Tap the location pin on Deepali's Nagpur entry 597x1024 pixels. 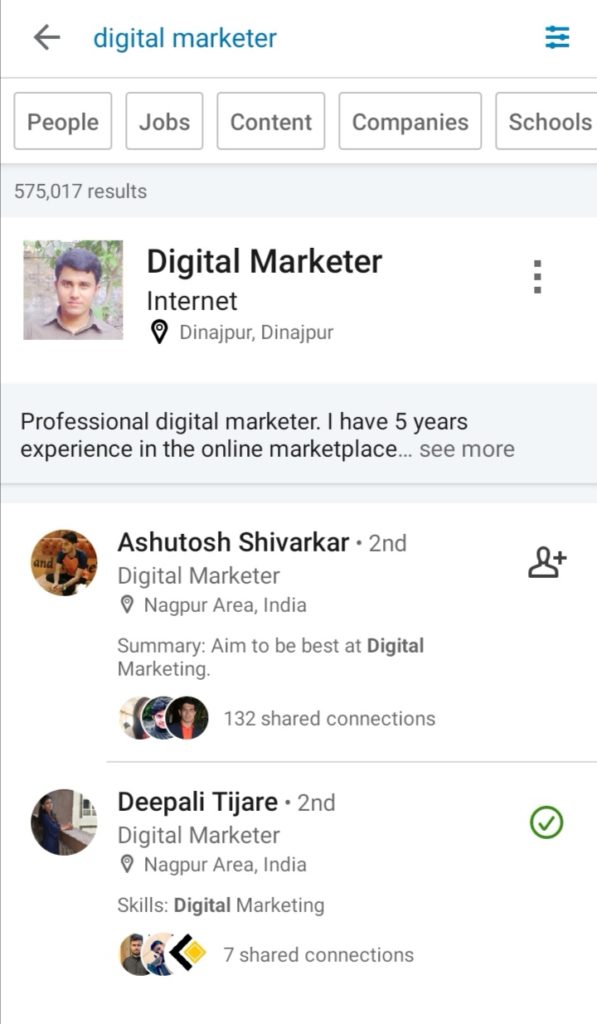tap(129, 864)
